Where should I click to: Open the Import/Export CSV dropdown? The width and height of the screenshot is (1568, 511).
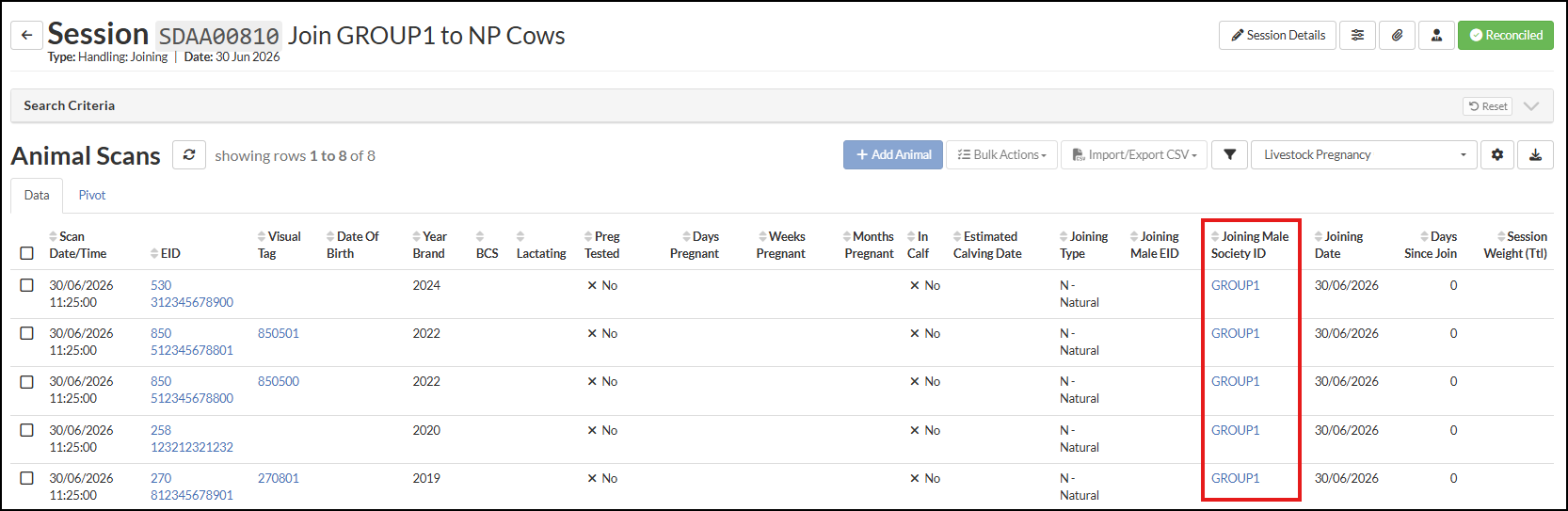[x=1134, y=154]
